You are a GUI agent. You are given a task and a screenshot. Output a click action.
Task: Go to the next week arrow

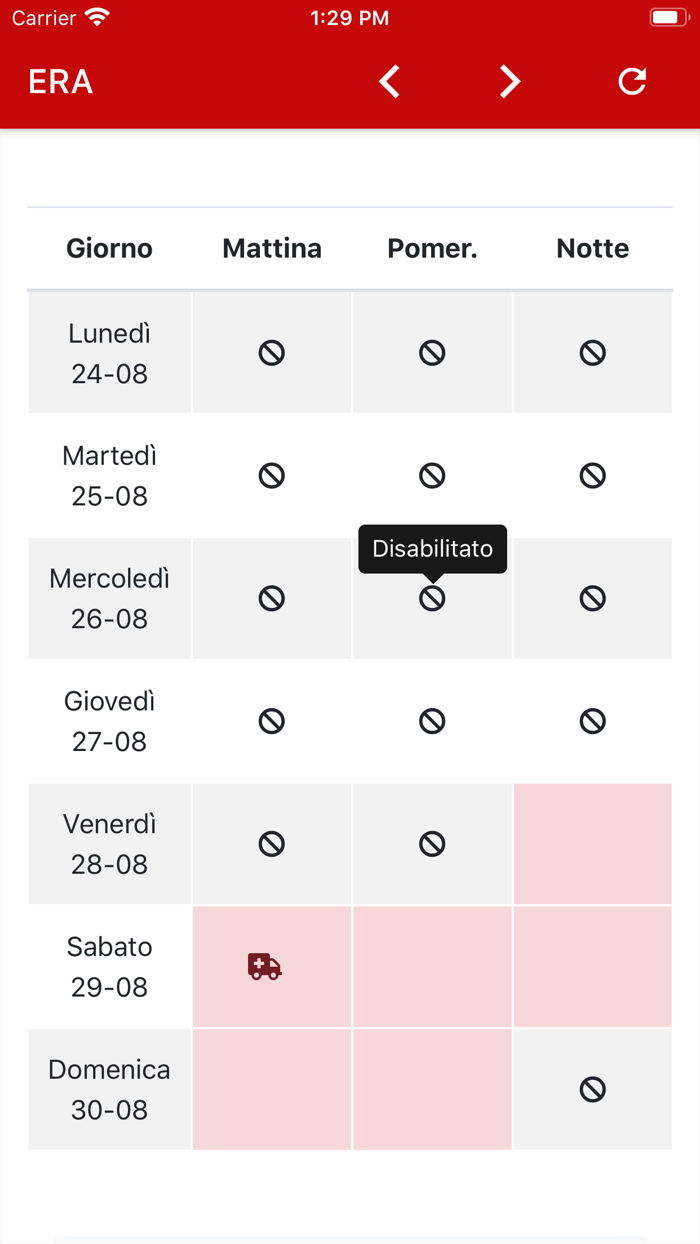pos(510,82)
